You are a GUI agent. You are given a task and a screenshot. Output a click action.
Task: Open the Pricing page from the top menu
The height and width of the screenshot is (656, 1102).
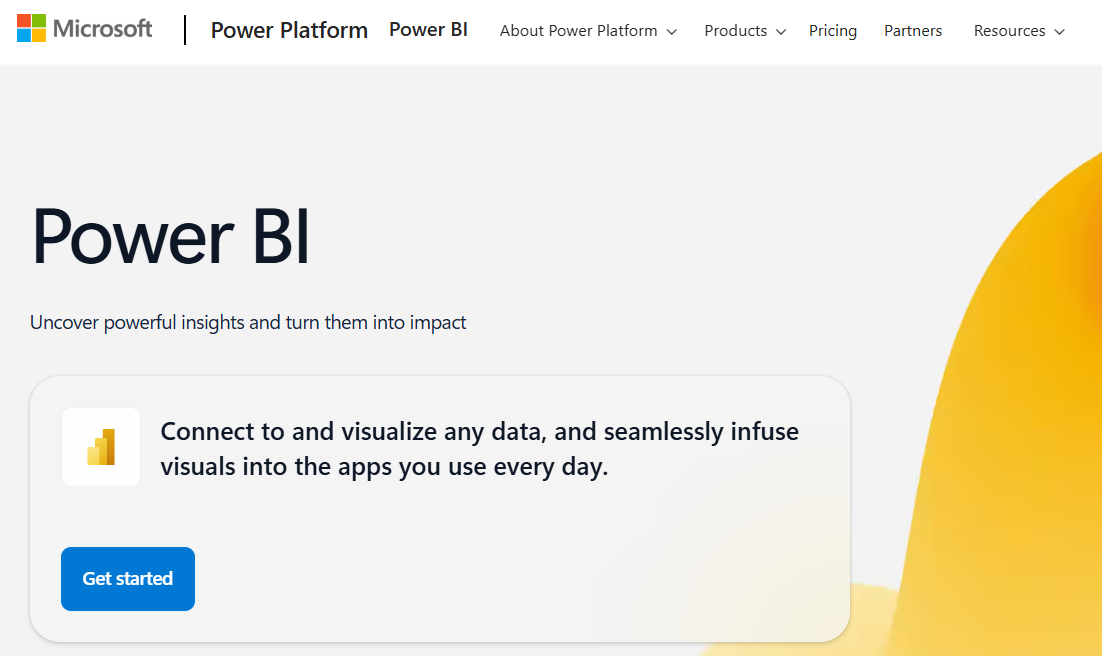[833, 31]
